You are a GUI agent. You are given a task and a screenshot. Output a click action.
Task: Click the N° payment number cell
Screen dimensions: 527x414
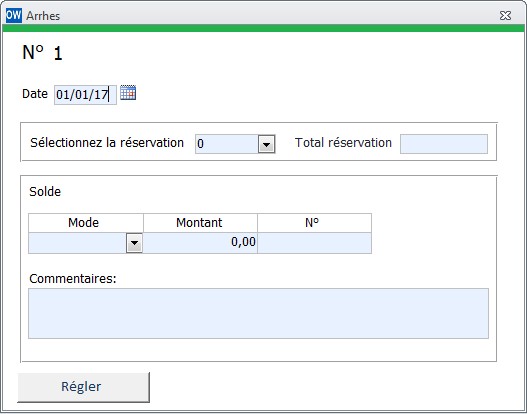(315, 243)
